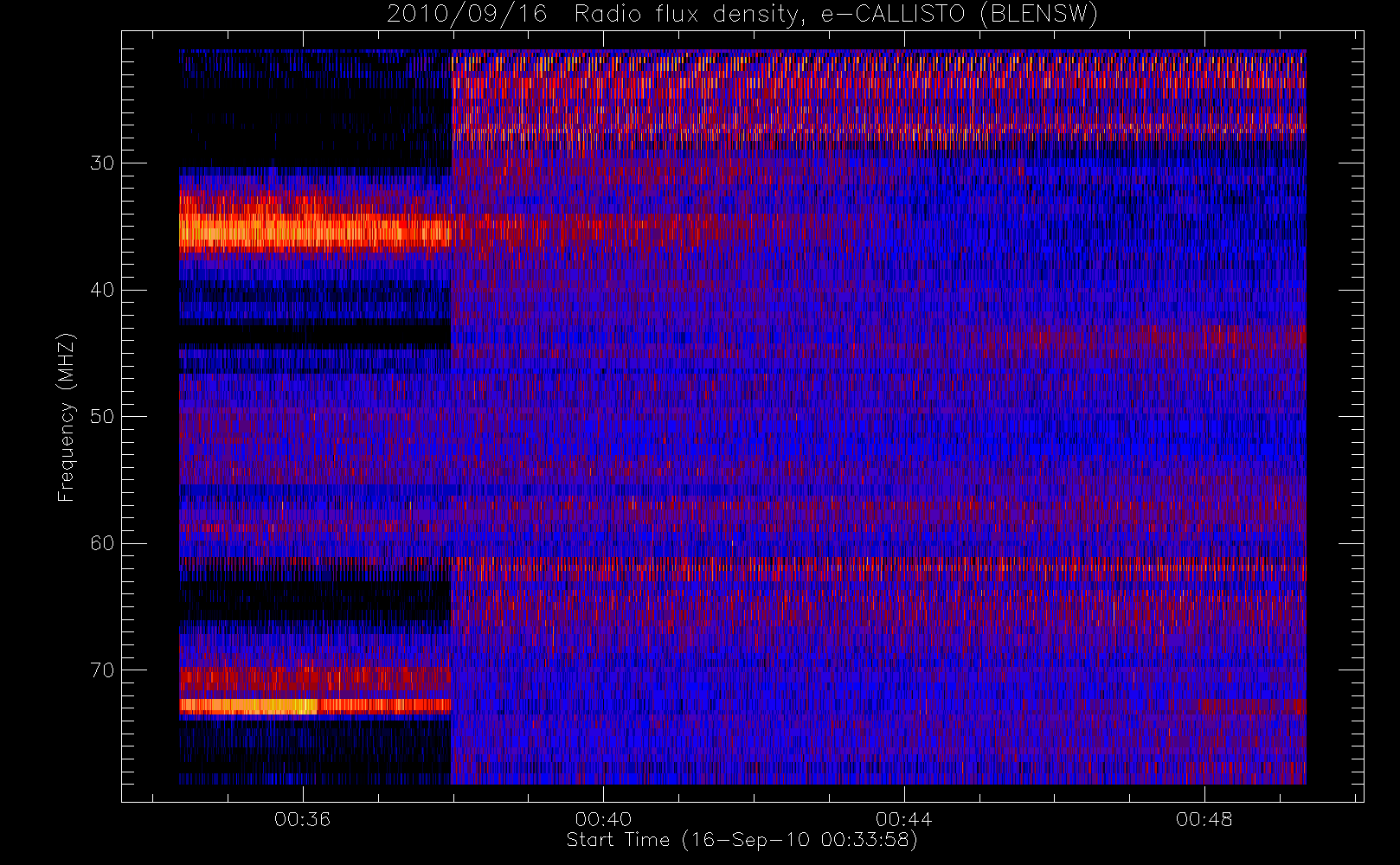The height and width of the screenshot is (865, 1400).
Task: Click the bright yellow narrow band near 73 MHz
Action: click(x=315, y=706)
